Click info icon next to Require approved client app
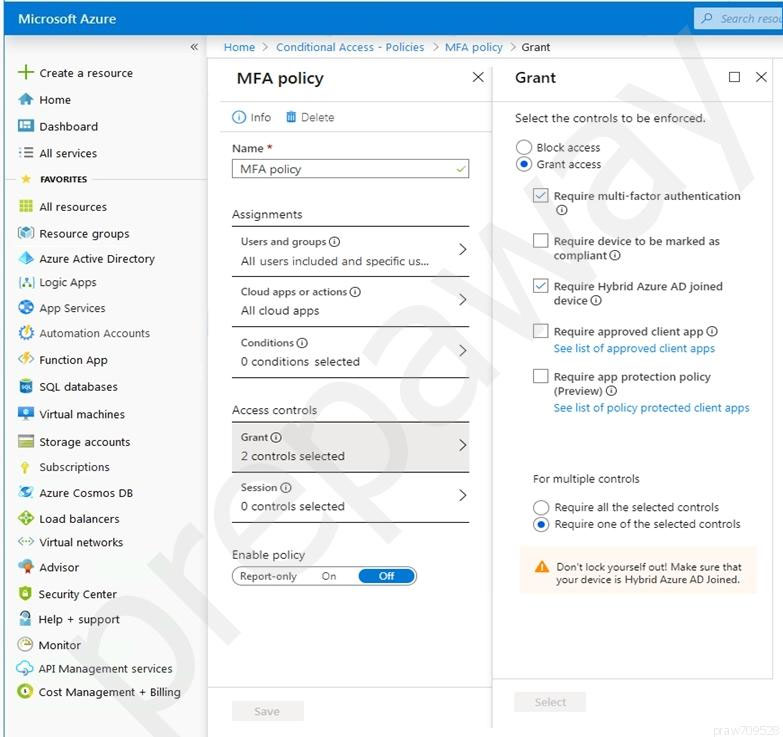 tap(712, 331)
